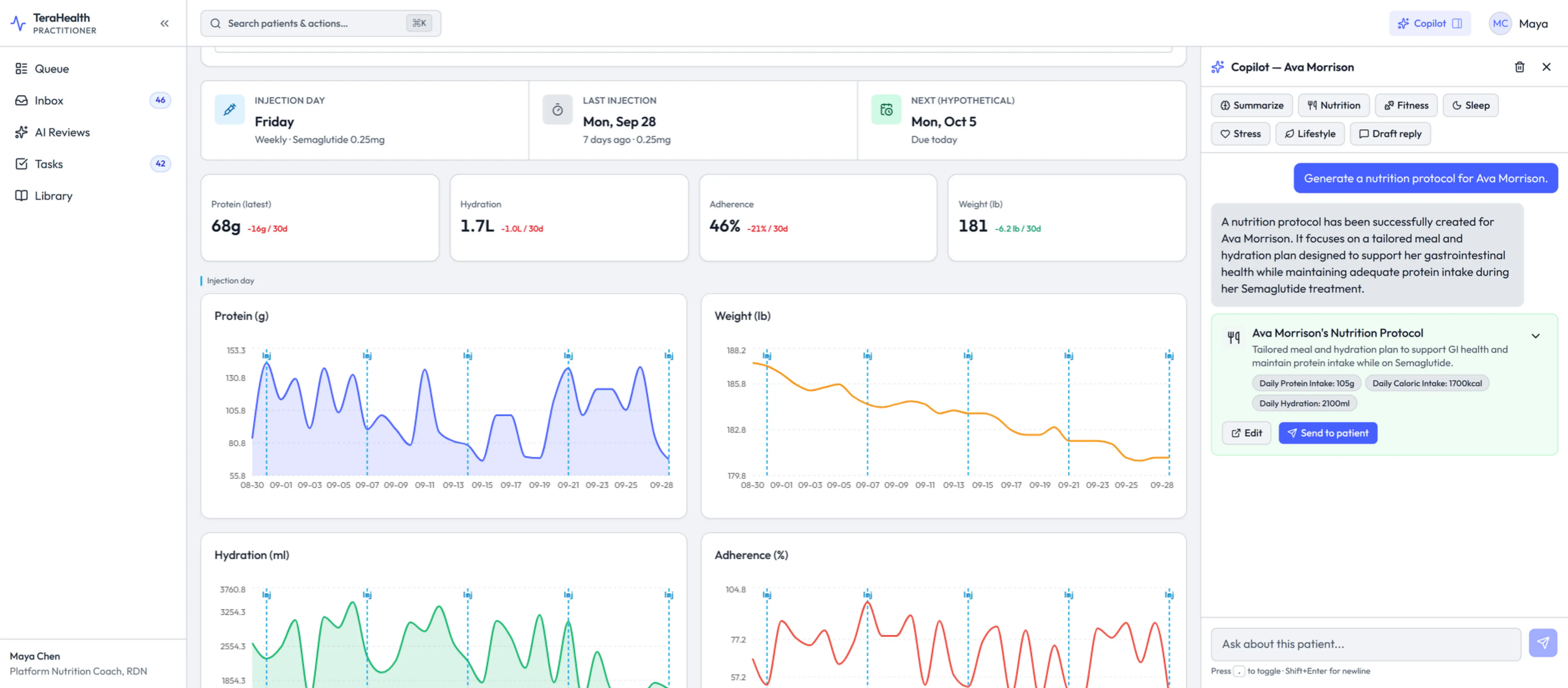Open the Protein (latest) 68g card
1568x688 pixels.
[320, 218]
